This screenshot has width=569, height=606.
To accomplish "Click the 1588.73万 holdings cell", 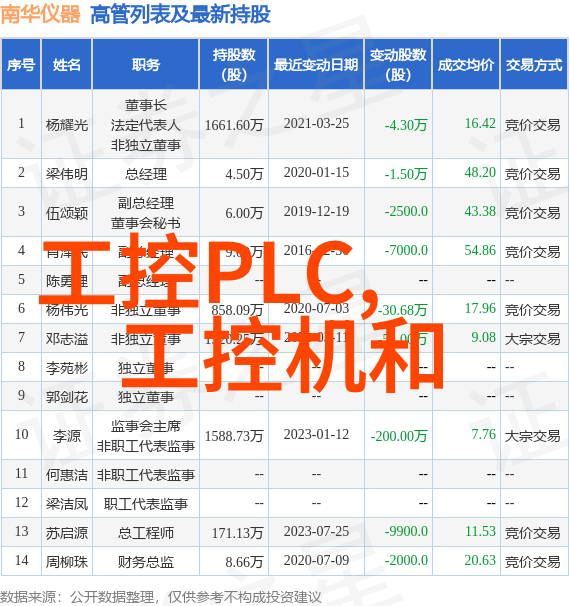I will (234, 436).
